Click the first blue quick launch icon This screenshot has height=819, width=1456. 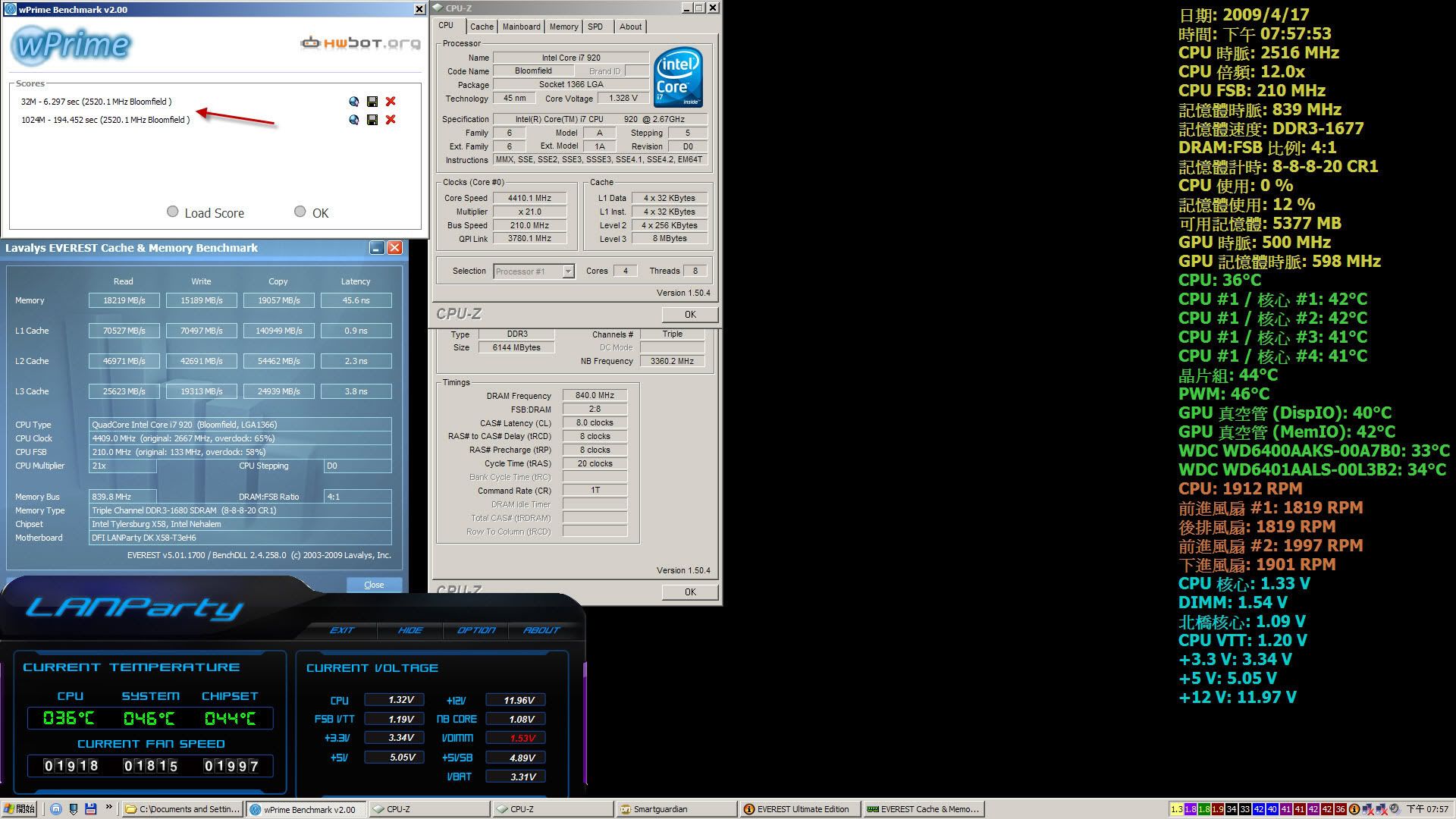pyautogui.click(x=56, y=809)
